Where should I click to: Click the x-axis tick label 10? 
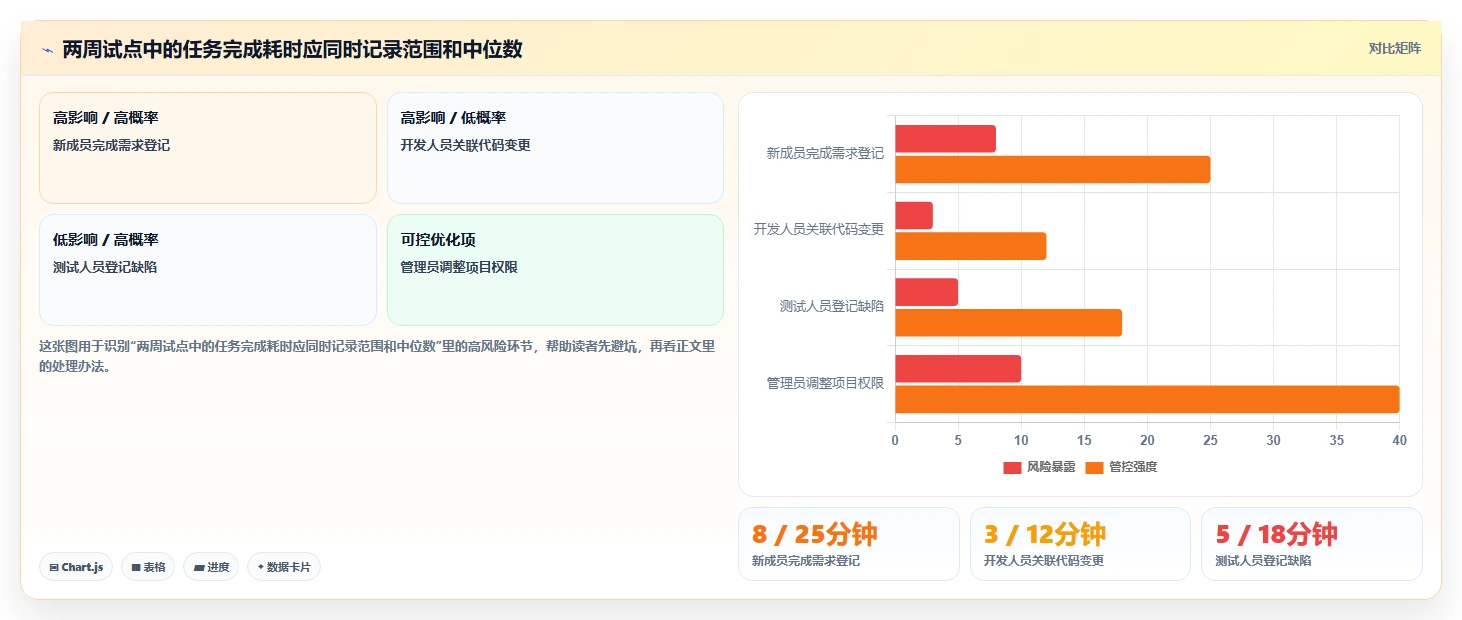1021,440
